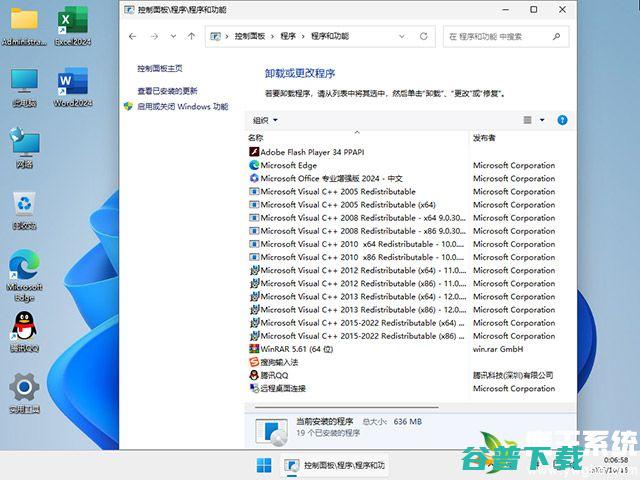Select Microsoft Edge desktop shortcut

tap(24, 276)
